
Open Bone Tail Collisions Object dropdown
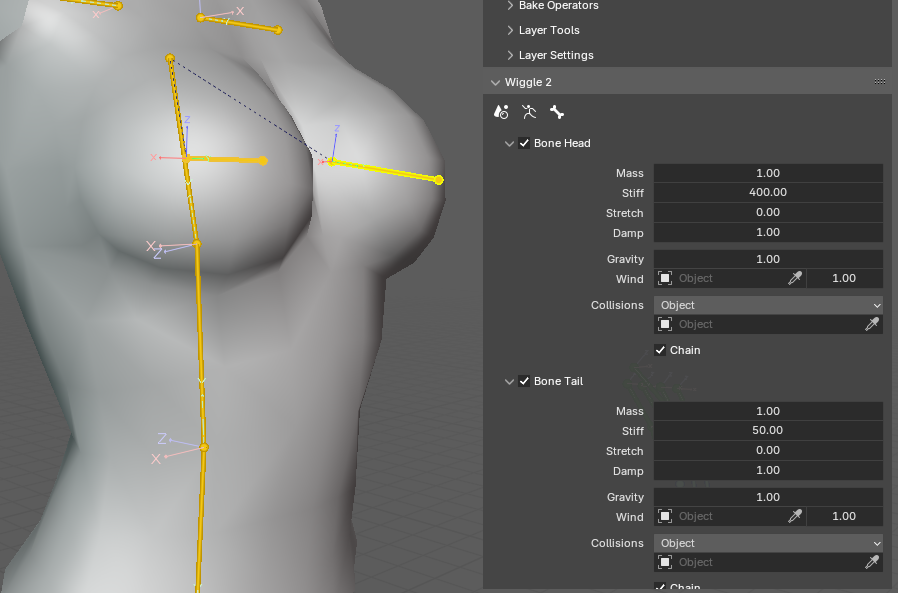[768, 543]
